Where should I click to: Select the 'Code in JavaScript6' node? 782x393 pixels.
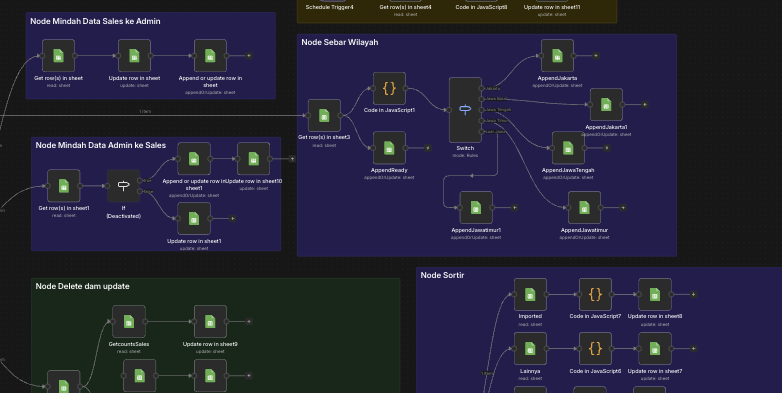[x=595, y=349]
